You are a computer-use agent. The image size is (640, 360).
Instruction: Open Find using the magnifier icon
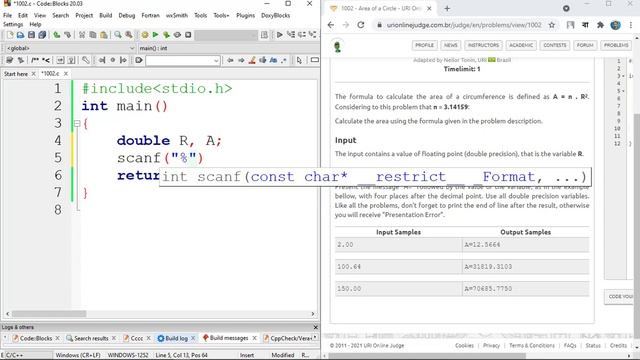(x=118, y=35)
